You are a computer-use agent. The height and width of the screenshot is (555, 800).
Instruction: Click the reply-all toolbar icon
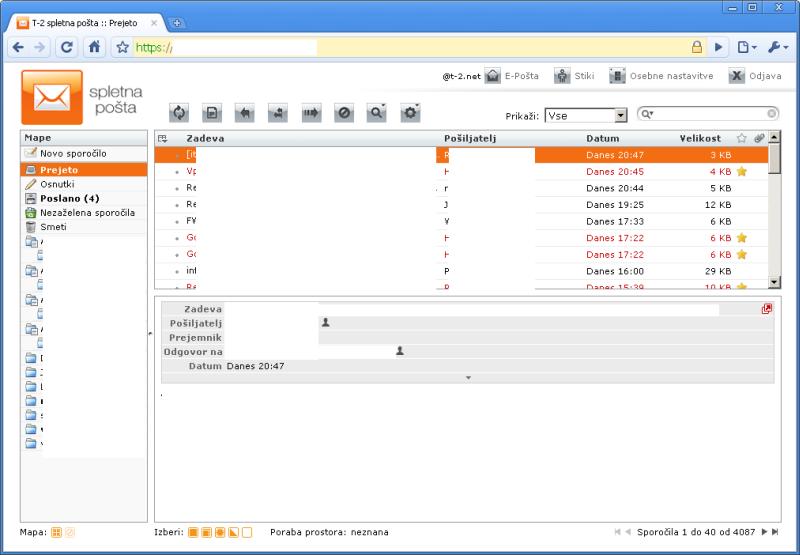[278, 114]
